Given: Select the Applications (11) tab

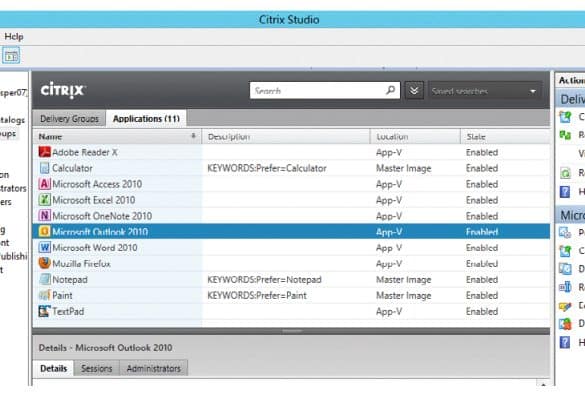Looking at the screenshot, I should point(146,118).
